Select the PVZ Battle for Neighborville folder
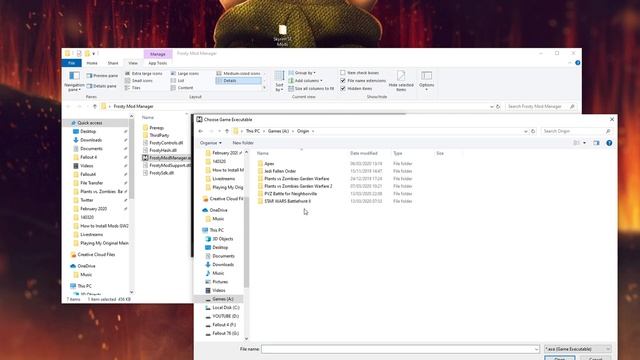The height and width of the screenshot is (360, 640). 290,193
